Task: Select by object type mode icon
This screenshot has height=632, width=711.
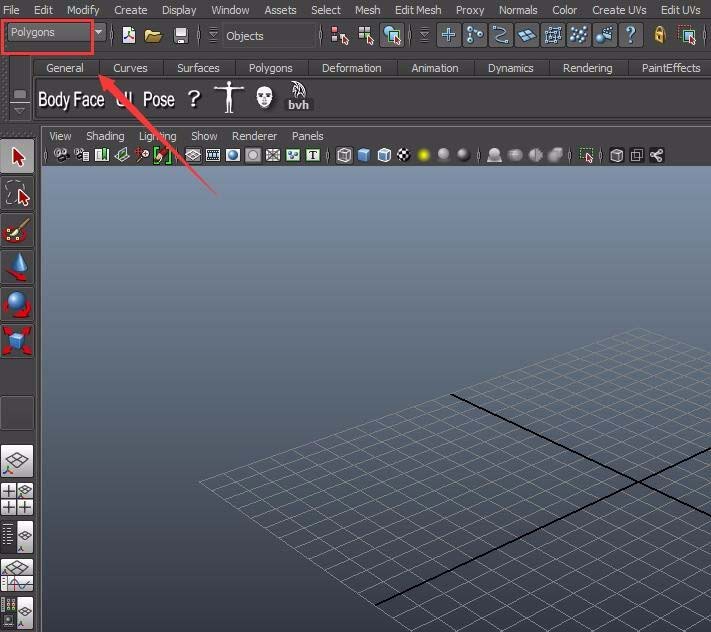Action: tap(366, 35)
